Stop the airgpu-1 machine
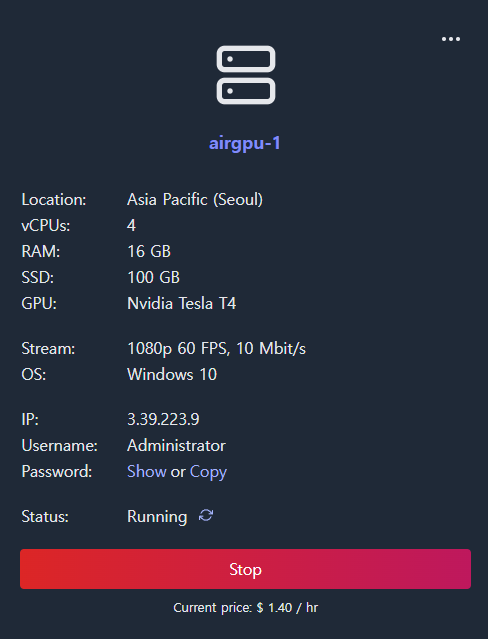This screenshot has width=488, height=639. pyautogui.click(x=245, y=569)
